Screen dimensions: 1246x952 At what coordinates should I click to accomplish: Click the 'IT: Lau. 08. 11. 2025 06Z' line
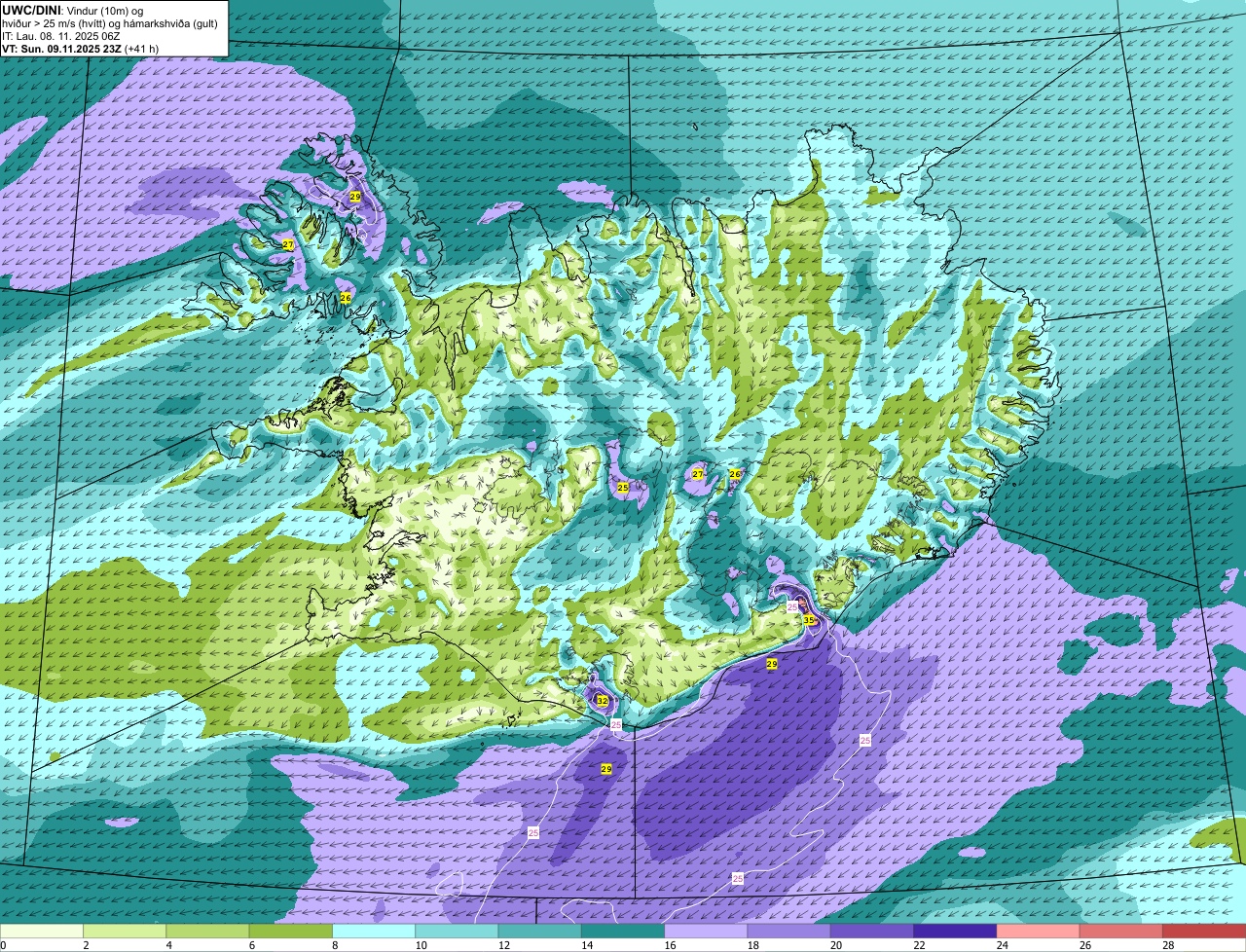[61, 36]
